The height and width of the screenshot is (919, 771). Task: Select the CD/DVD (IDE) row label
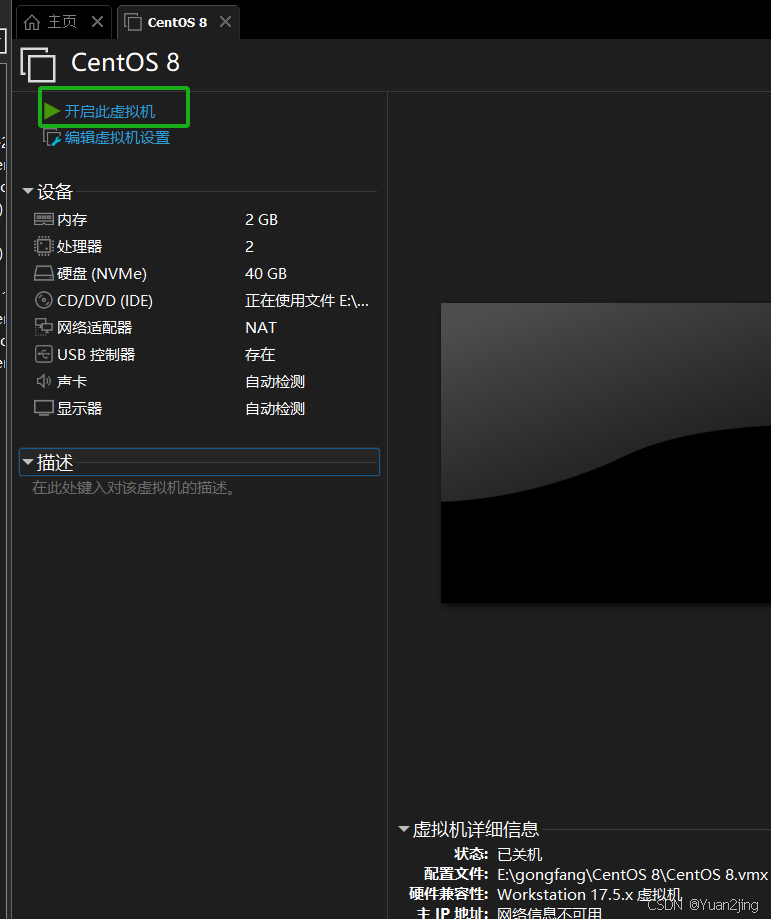[105, 301]
